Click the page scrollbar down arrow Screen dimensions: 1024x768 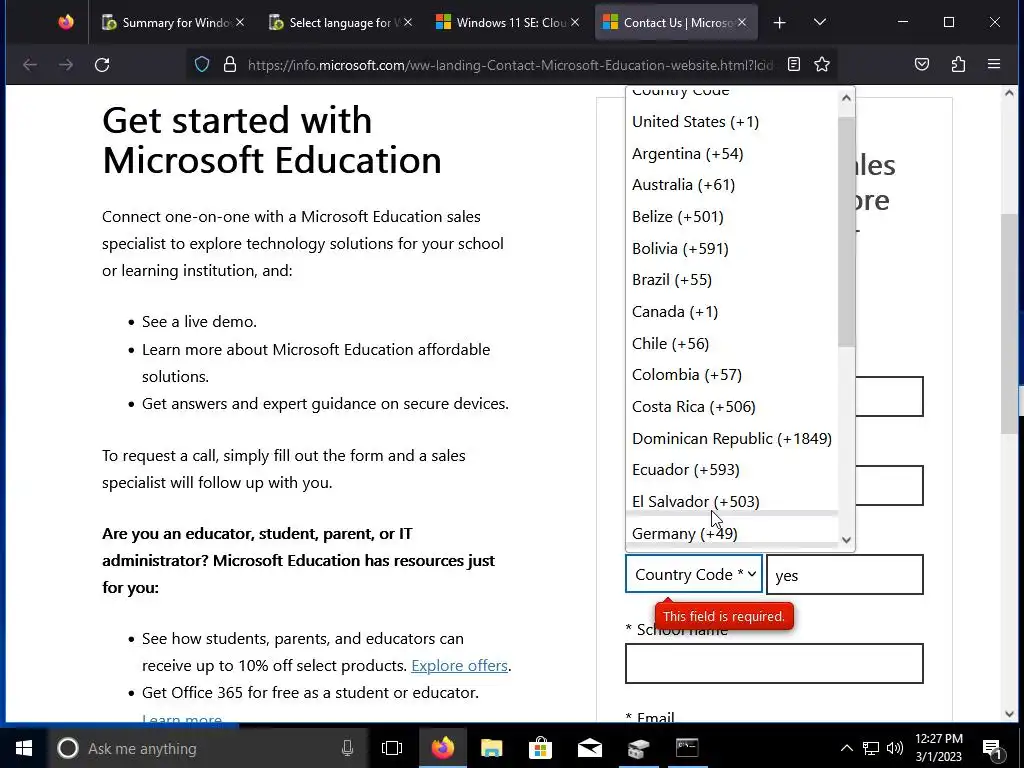pos(1009,714)
